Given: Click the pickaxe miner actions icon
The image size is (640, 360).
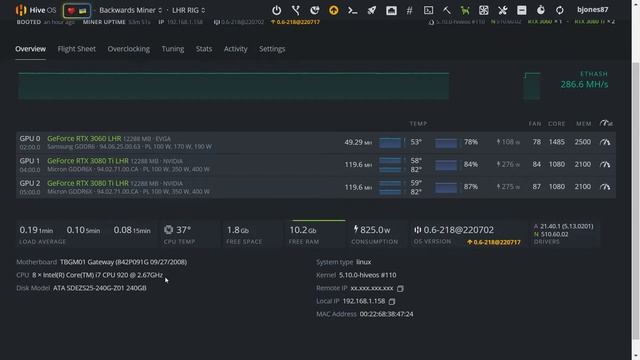Looking at the screenshot, I should (x=447, y=10).
